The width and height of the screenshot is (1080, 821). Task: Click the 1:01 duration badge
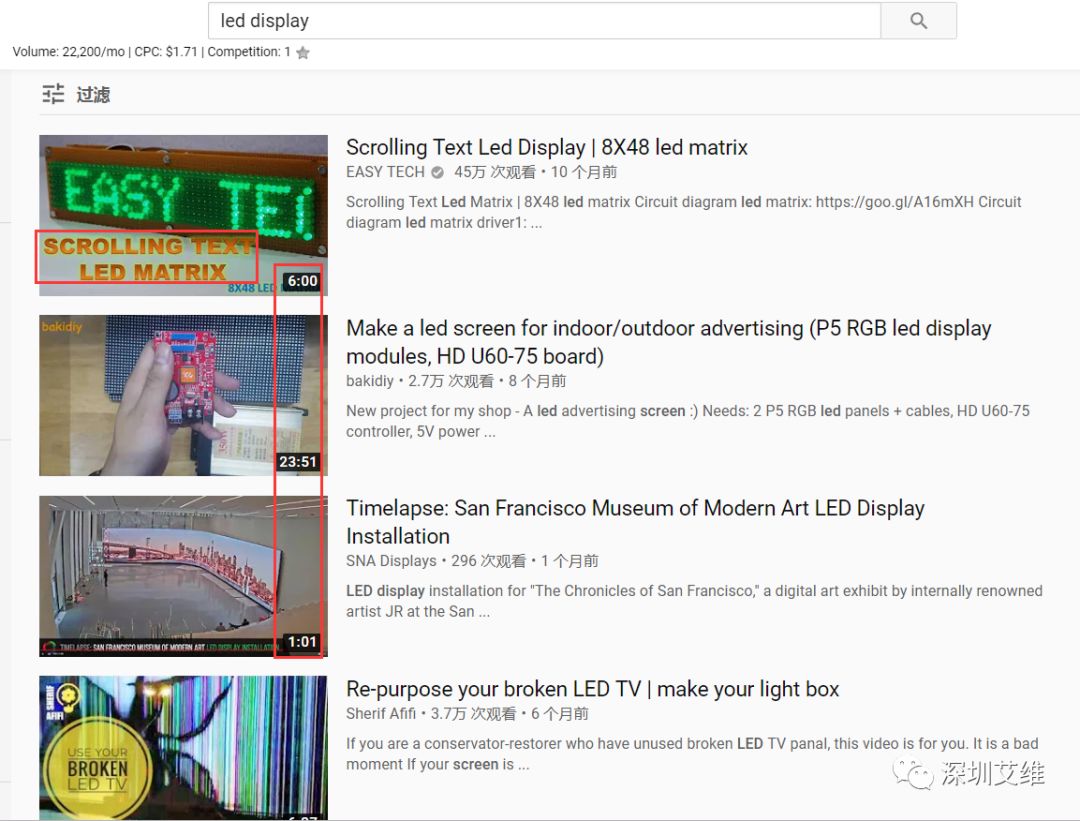click(302, 642)
